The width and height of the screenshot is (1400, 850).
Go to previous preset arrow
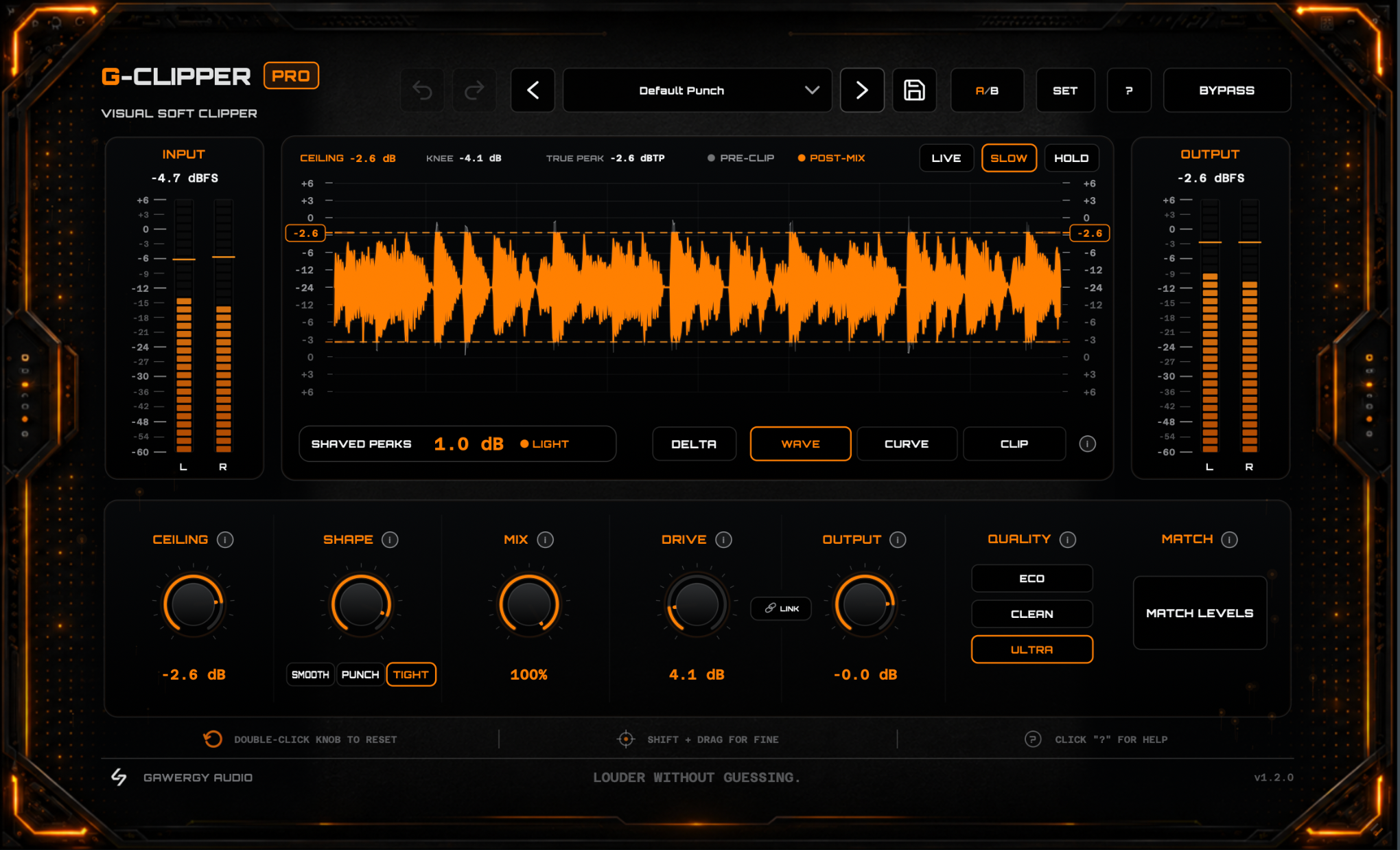(533, 90)
